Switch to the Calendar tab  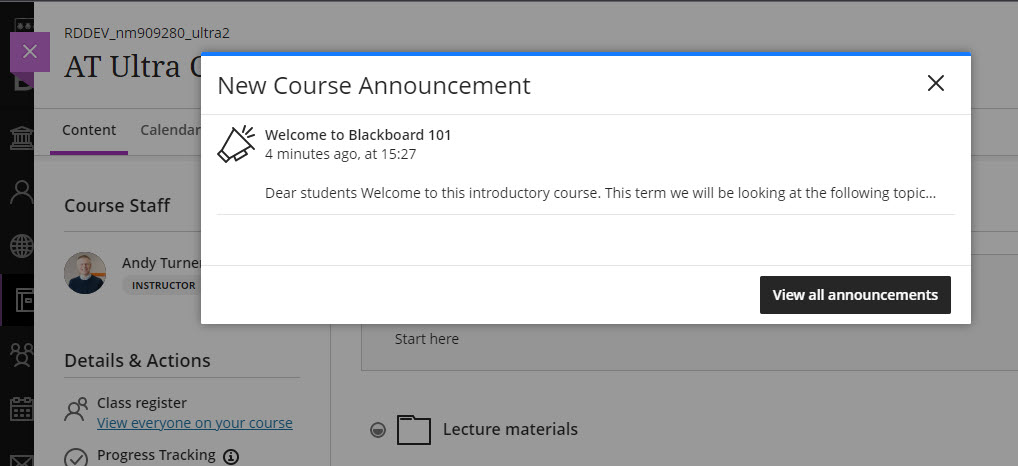(x=170, y=130)
